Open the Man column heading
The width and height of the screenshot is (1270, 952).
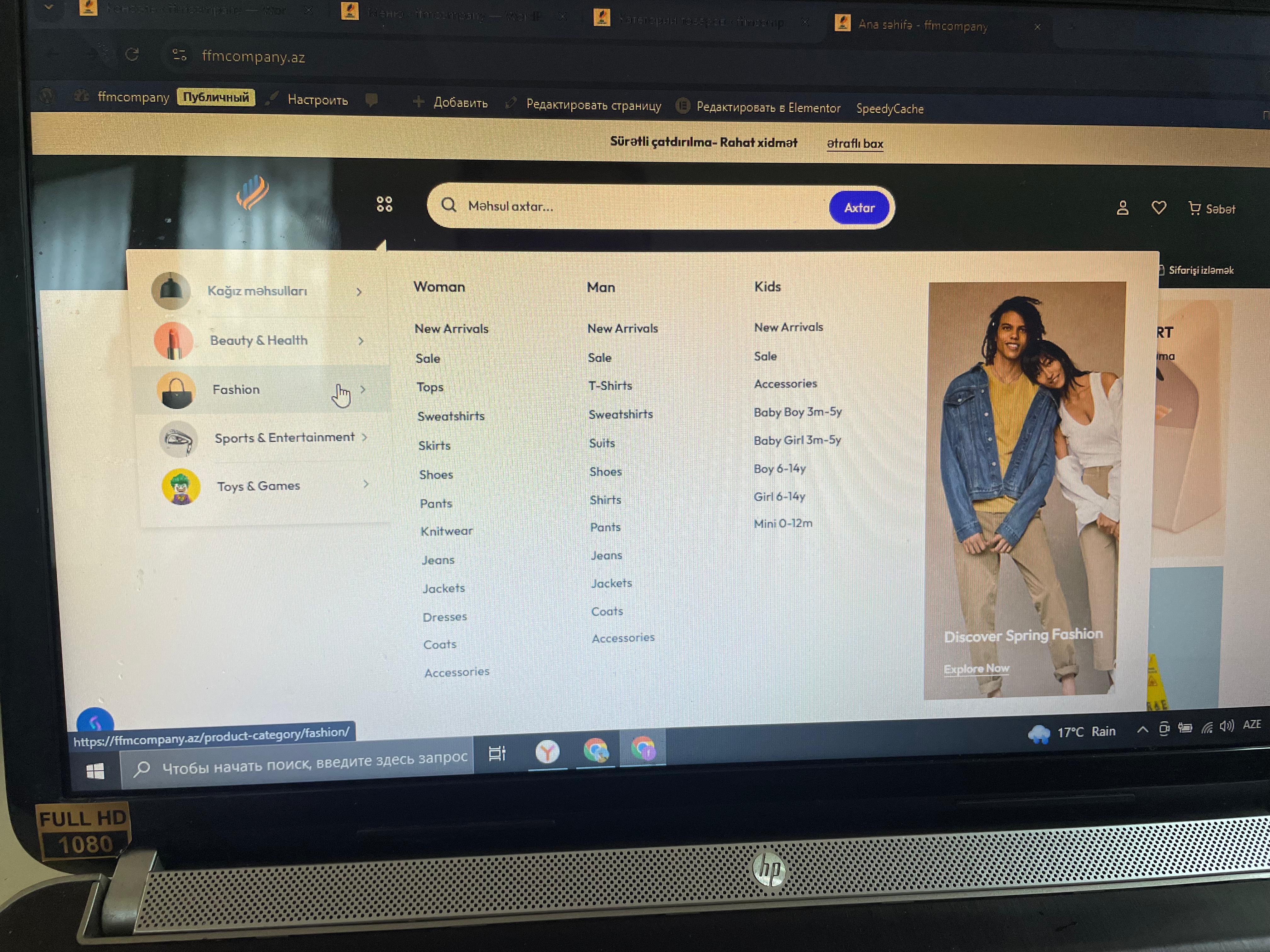tap(601, 287)
